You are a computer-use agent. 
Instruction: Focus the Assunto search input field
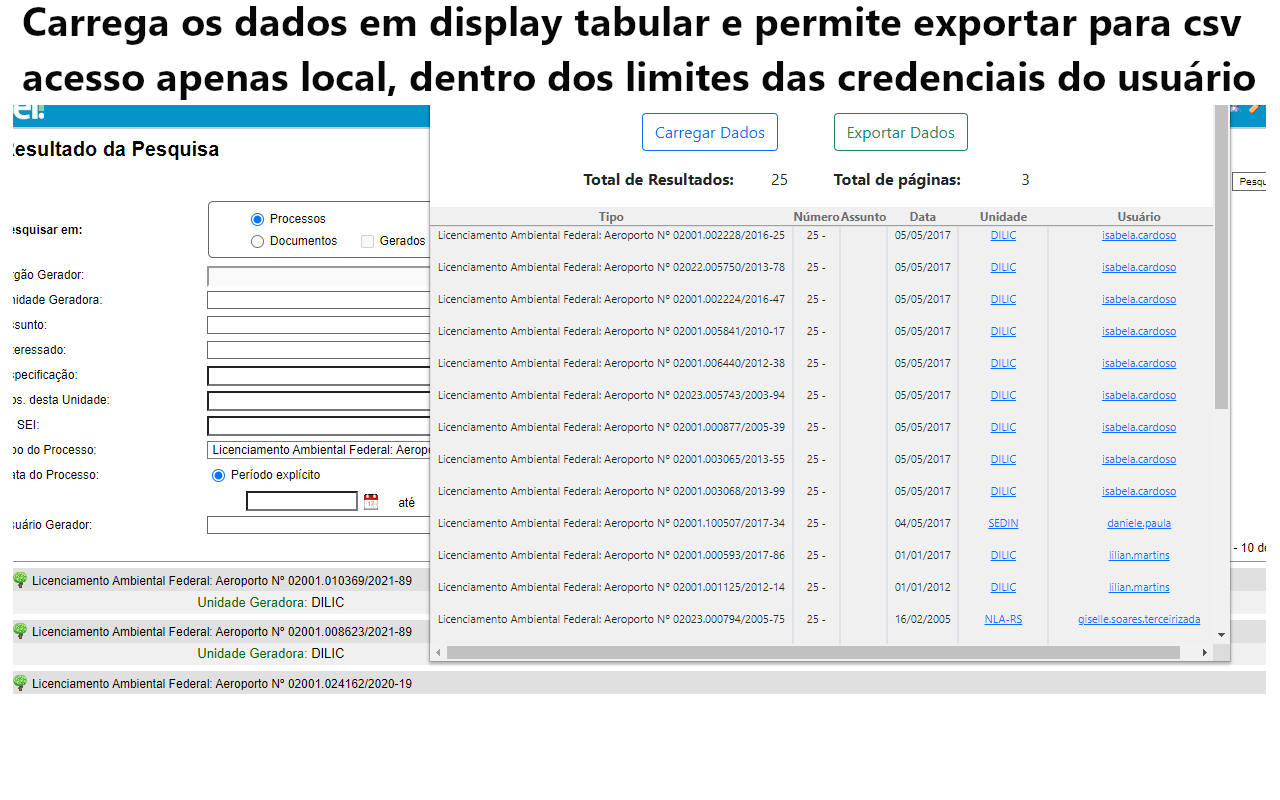(318, 325)
